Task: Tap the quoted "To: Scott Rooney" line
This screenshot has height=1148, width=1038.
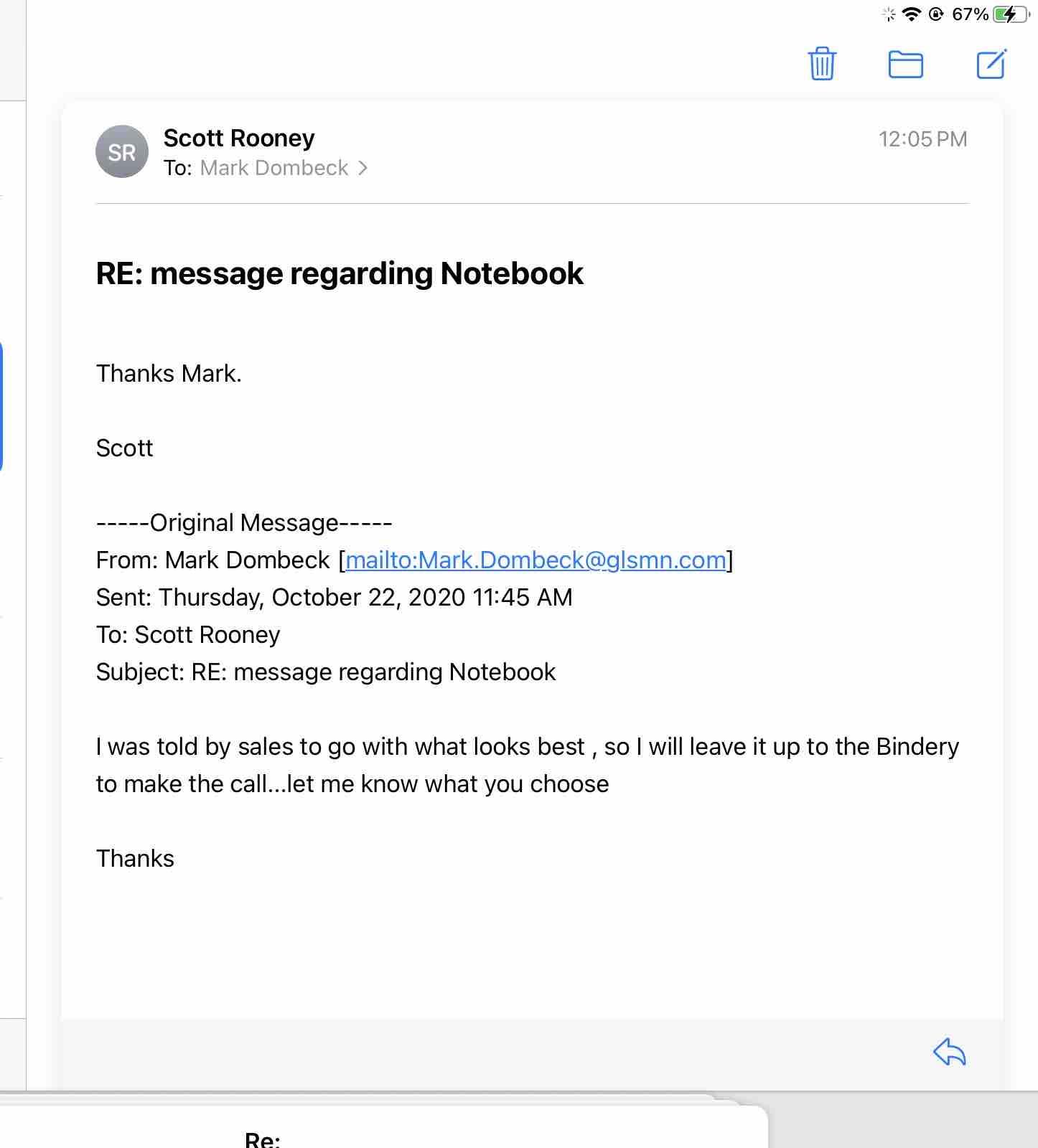Action: click(188, 634)
